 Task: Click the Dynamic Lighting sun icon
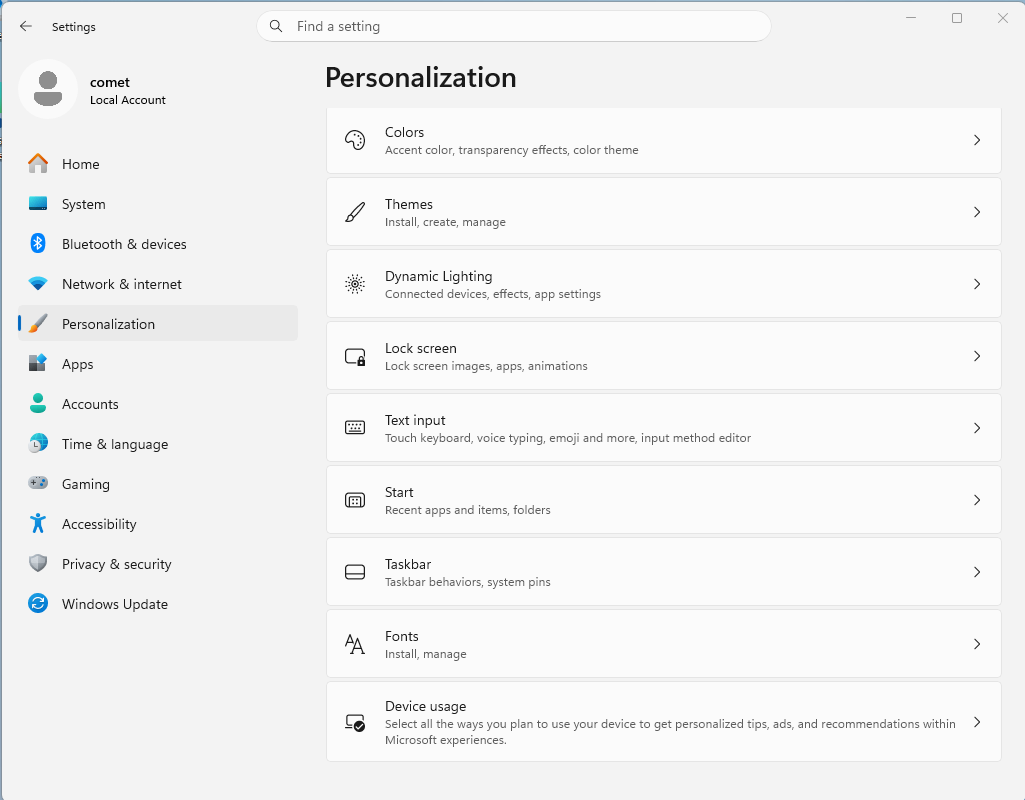click(355, 284)
